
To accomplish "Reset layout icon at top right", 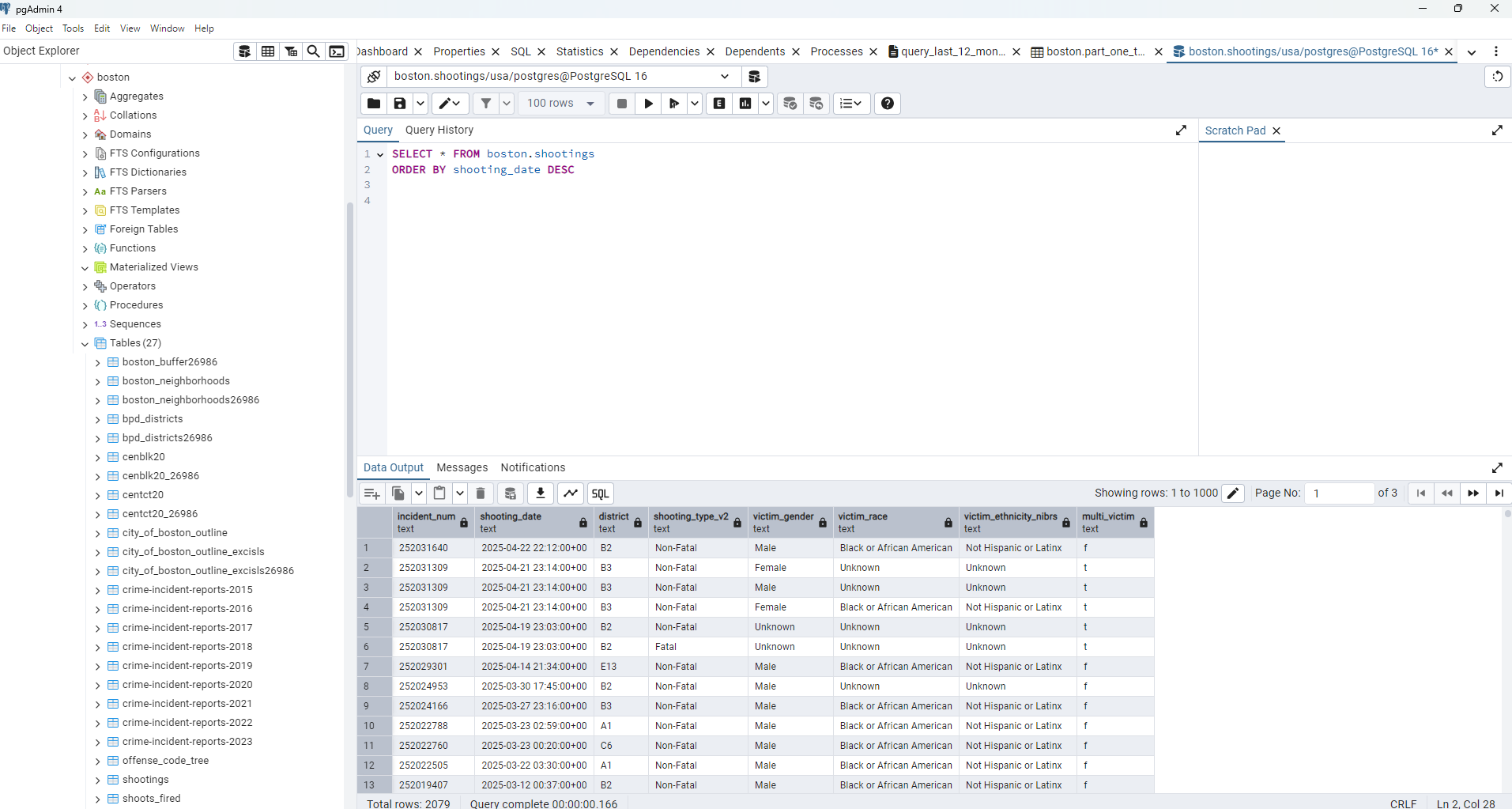I will pyautogui.click(x=1497, y=77).
